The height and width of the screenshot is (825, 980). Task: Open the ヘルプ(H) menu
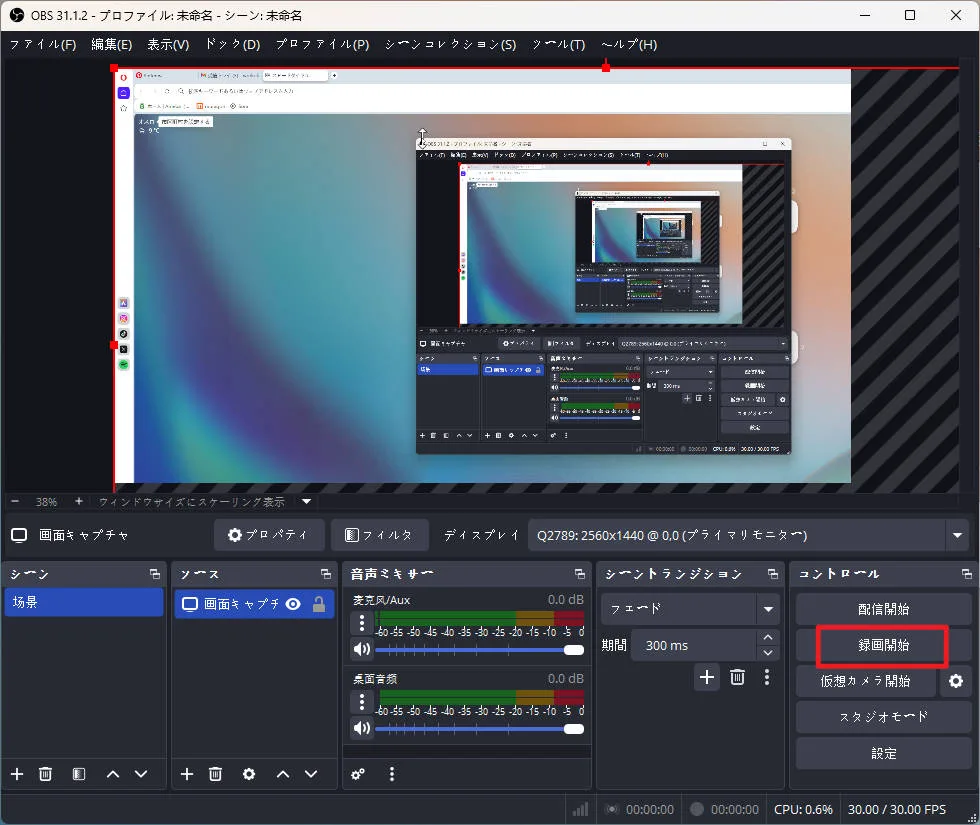pyautogui.click(x=629, y=44)
